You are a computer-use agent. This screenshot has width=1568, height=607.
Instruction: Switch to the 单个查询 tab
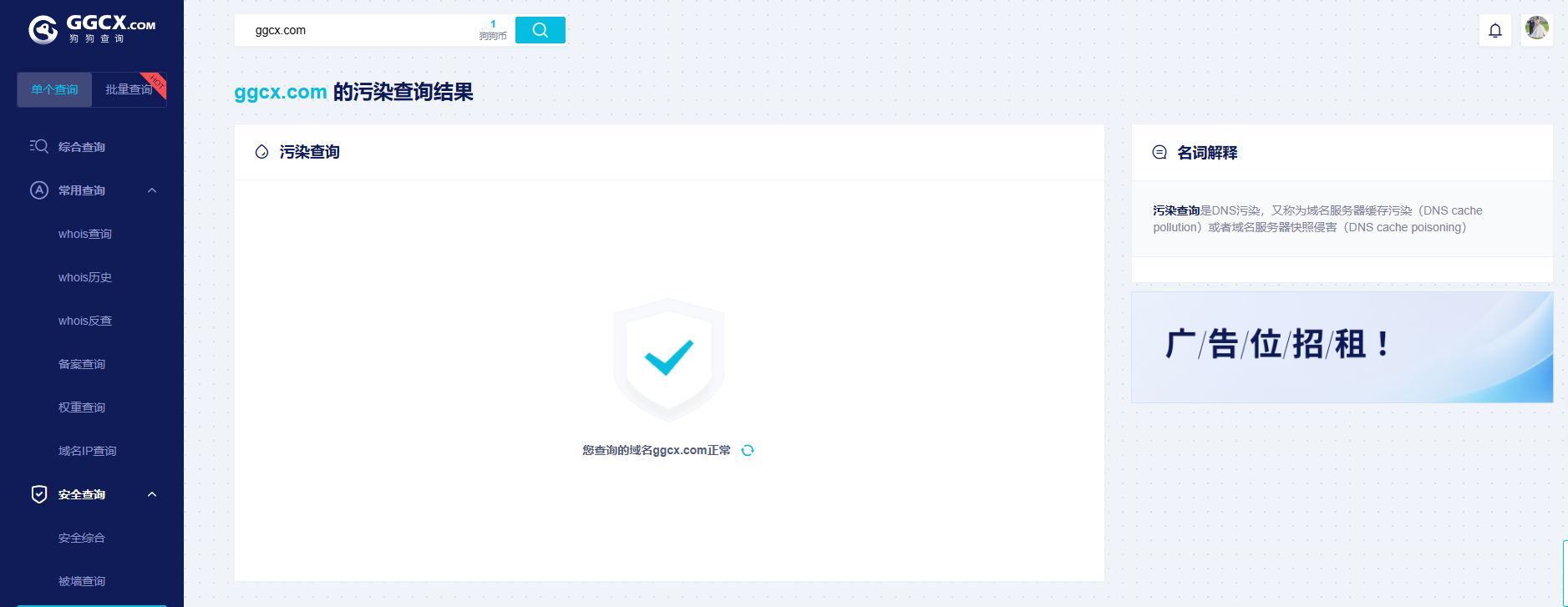[x=54, y=89]
